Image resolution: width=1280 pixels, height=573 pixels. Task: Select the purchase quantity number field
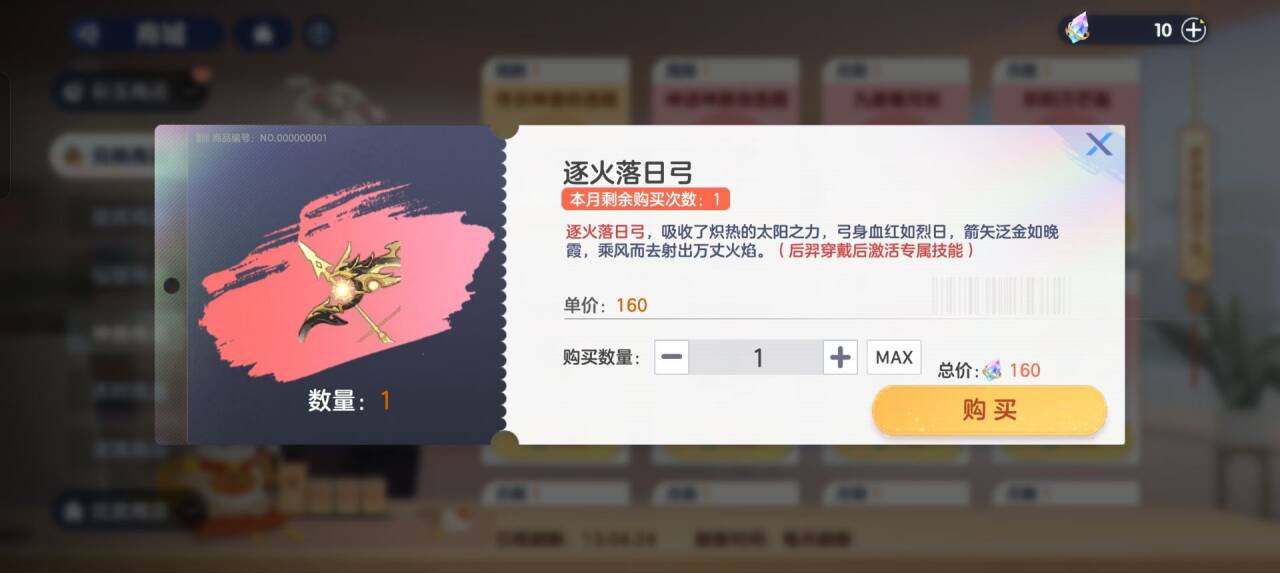pos(756,357)
